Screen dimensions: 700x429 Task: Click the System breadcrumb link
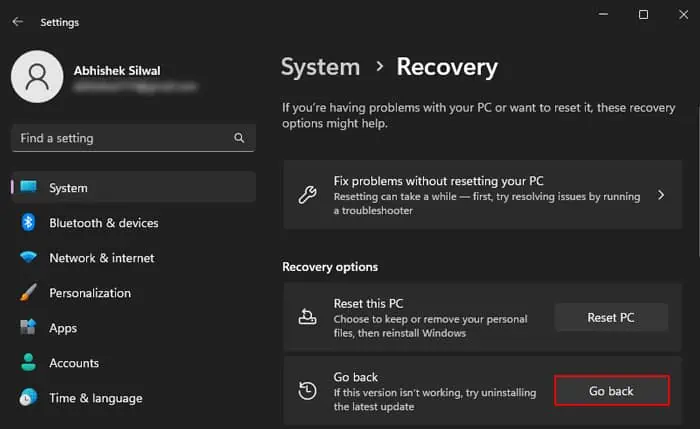pos(320,67)
